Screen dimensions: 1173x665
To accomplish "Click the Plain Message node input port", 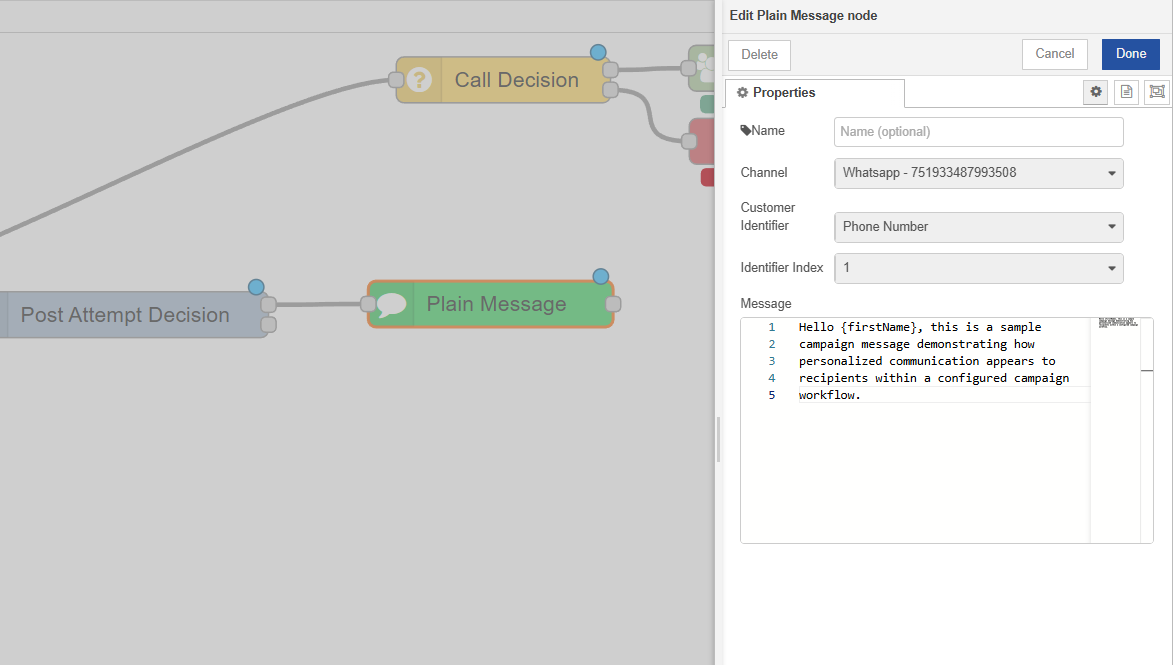I will tap(368, 304).
